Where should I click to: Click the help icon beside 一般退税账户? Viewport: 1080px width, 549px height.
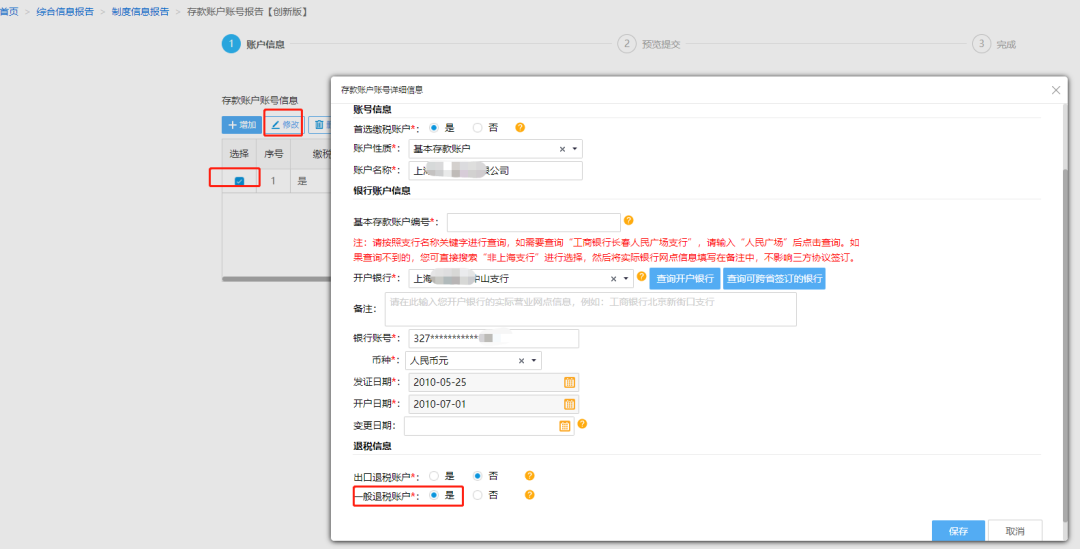pyautogui.click(x=530, y=495)
